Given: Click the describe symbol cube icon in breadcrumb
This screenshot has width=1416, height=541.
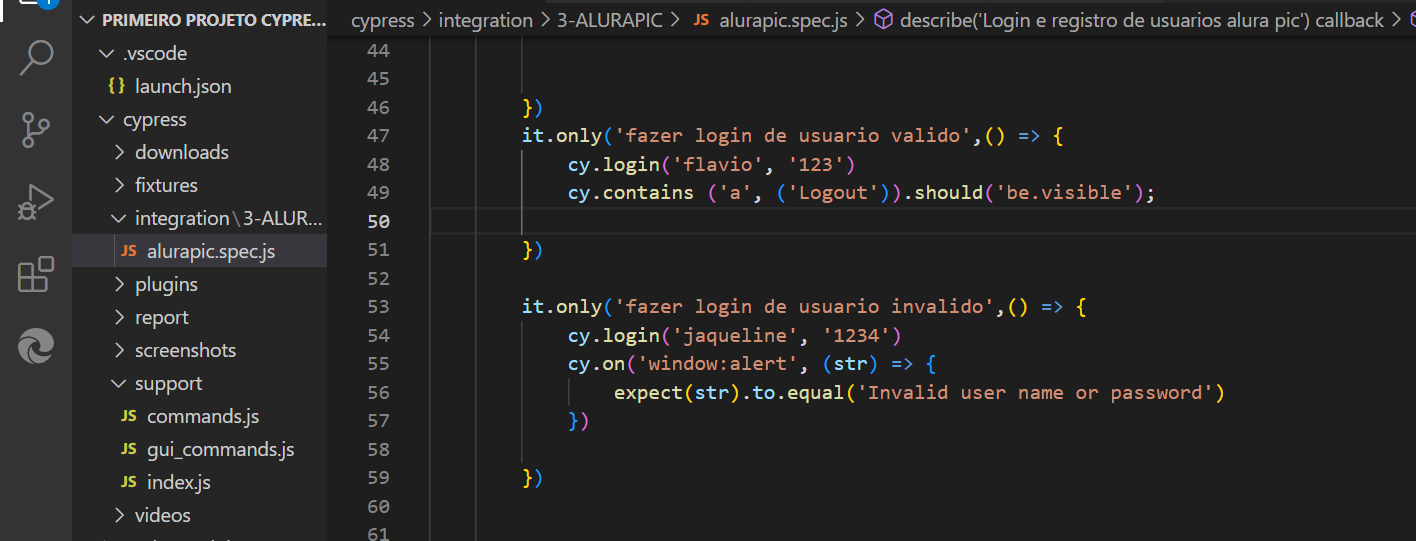Looking at the screenshot, I should click(883, 20).
